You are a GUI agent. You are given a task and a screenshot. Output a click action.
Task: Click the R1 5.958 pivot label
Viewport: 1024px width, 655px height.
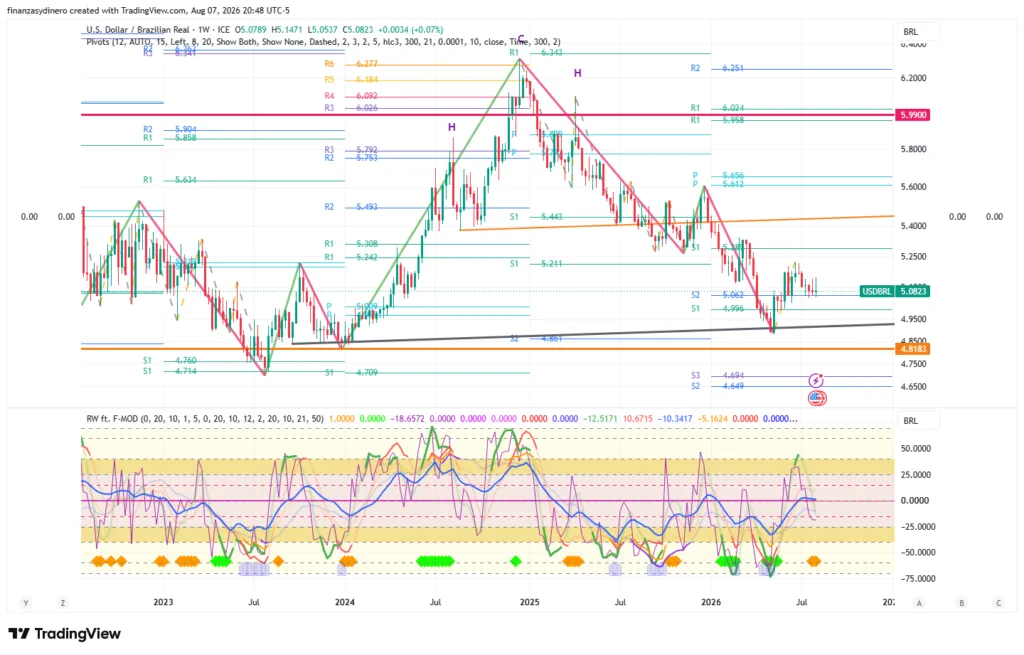click(x=717, y=120)
